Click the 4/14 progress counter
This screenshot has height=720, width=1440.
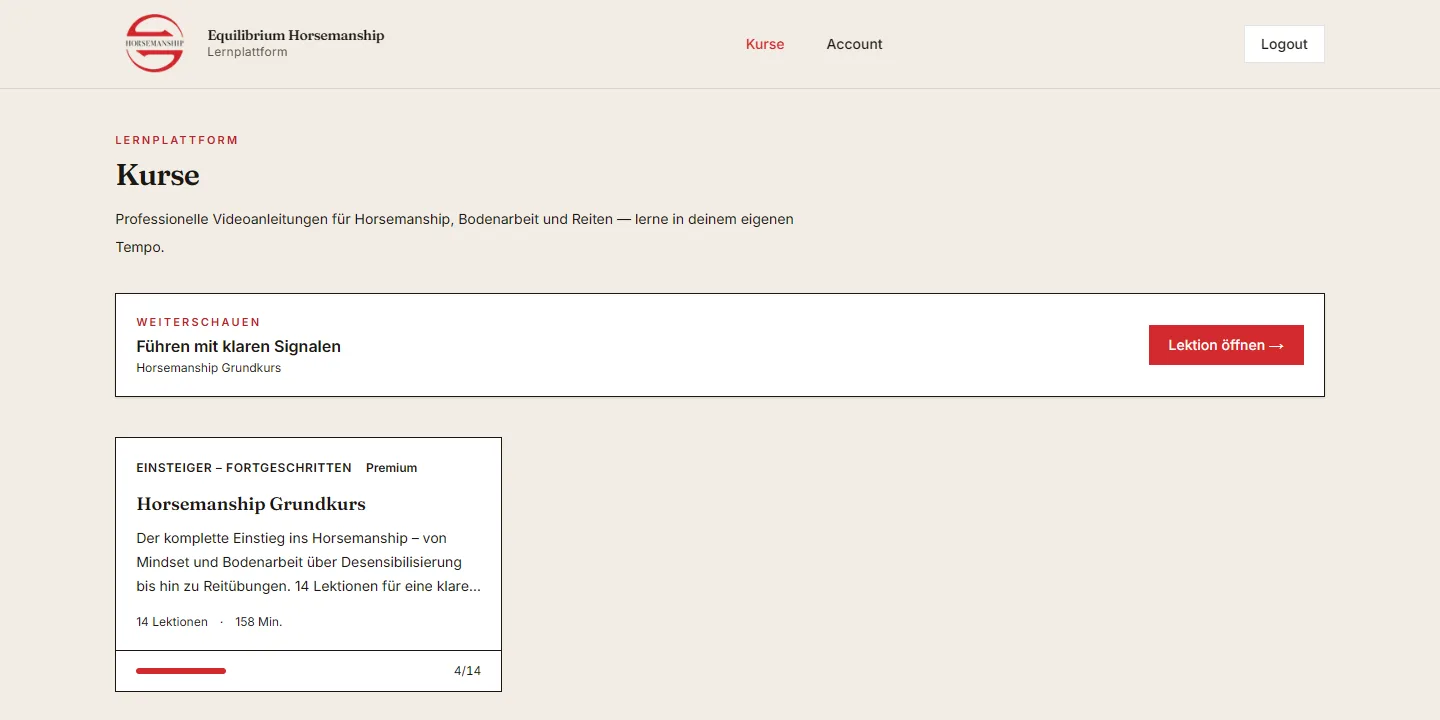467,671
